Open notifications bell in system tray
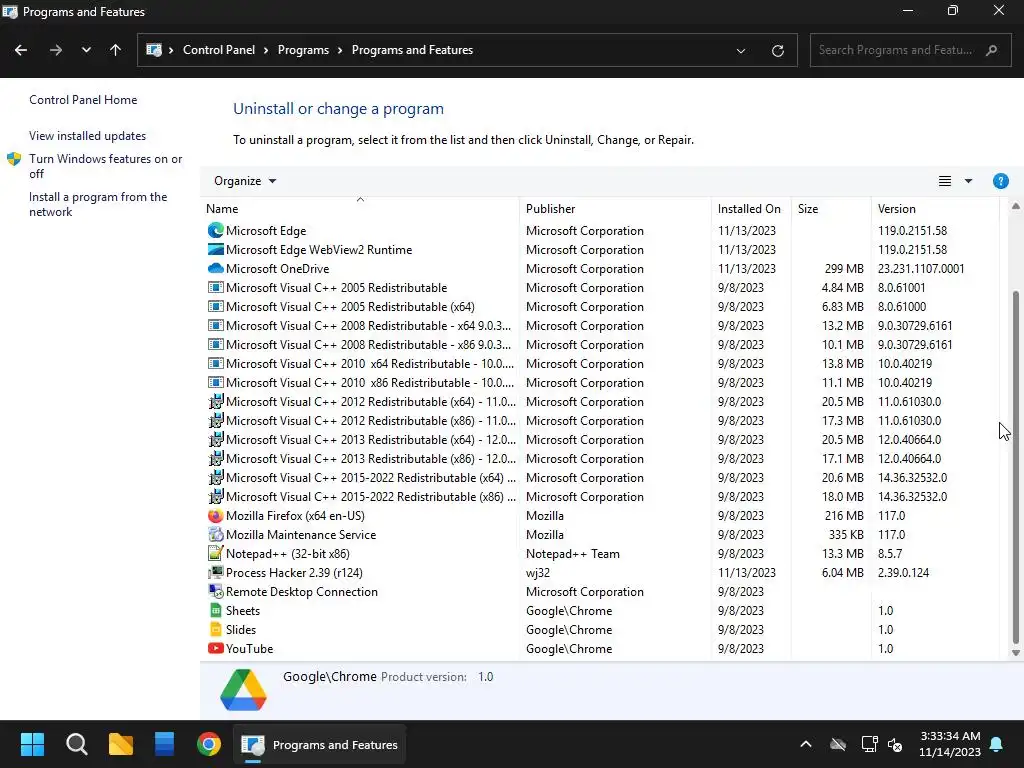This screenshot has height=768, width=1024. coord(997,744)
